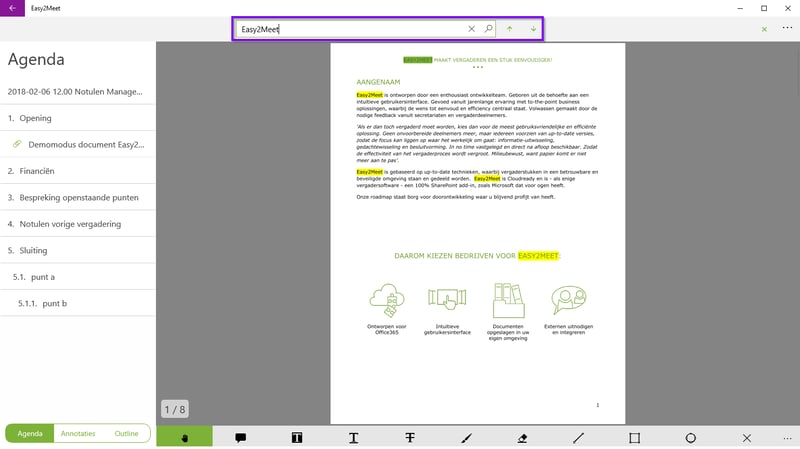Jump to next search result
Image resolution: width=800 pixels, height=449 pixels.
533,29
